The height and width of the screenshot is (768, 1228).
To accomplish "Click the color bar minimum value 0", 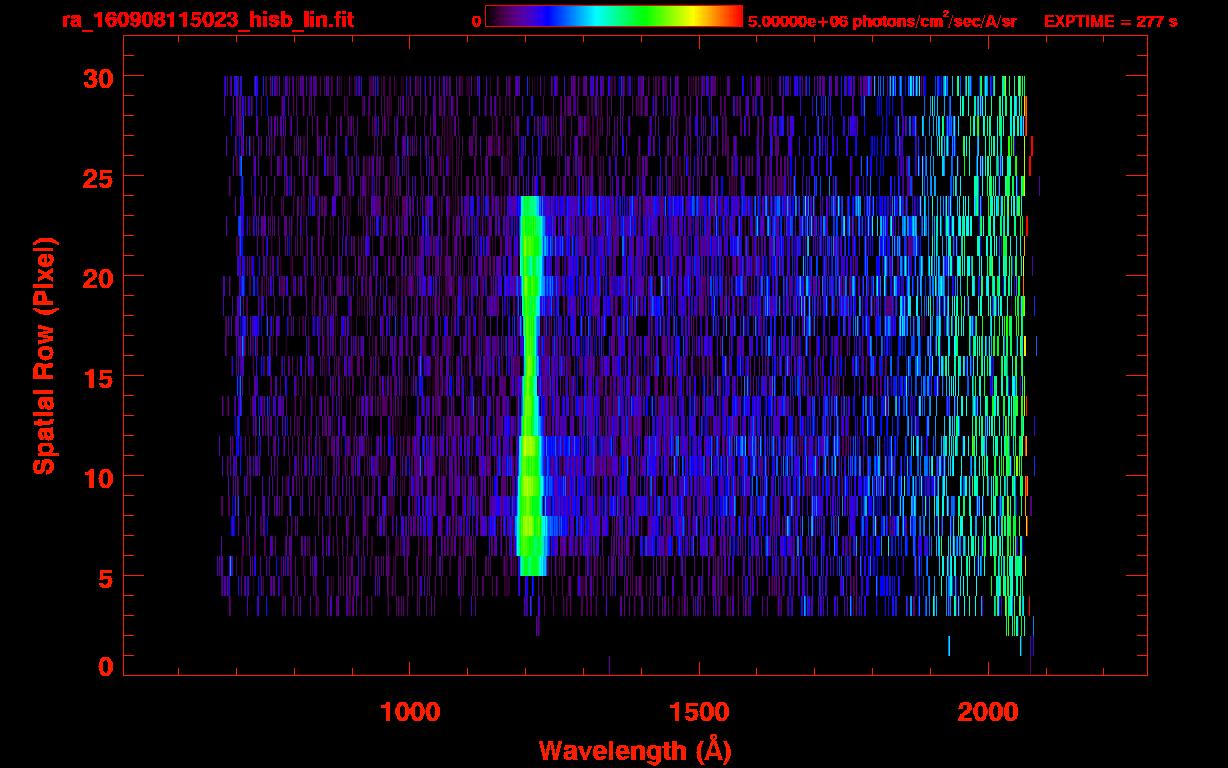I will (x=476, y=21).
